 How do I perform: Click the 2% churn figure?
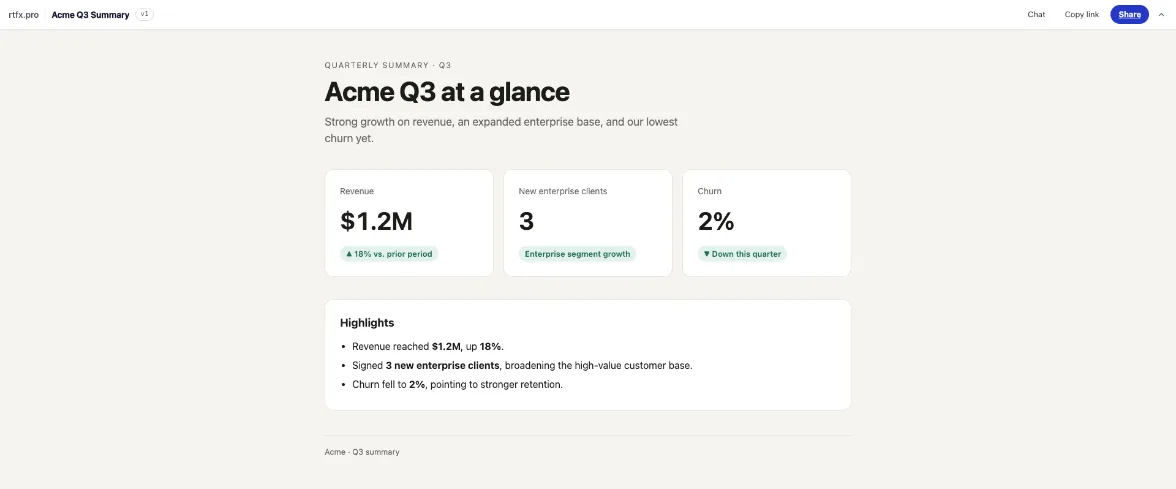(x=716, y=221)
